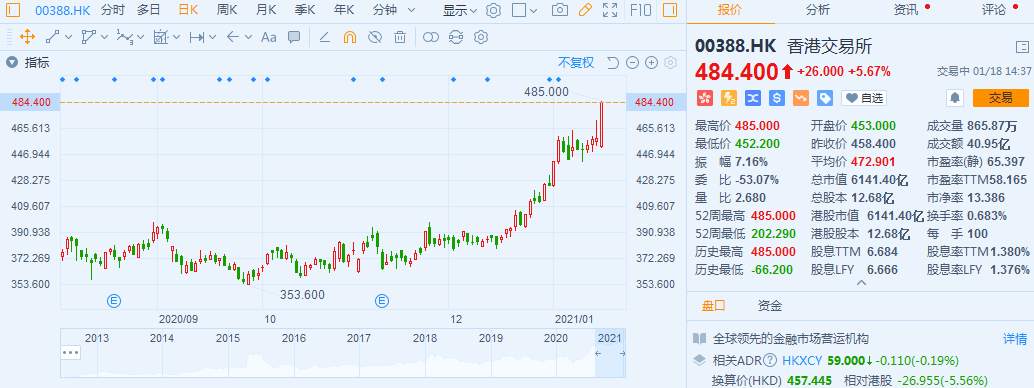
Task: Select the move/crosshair cursor tool
Action: [x=27, y=37]
